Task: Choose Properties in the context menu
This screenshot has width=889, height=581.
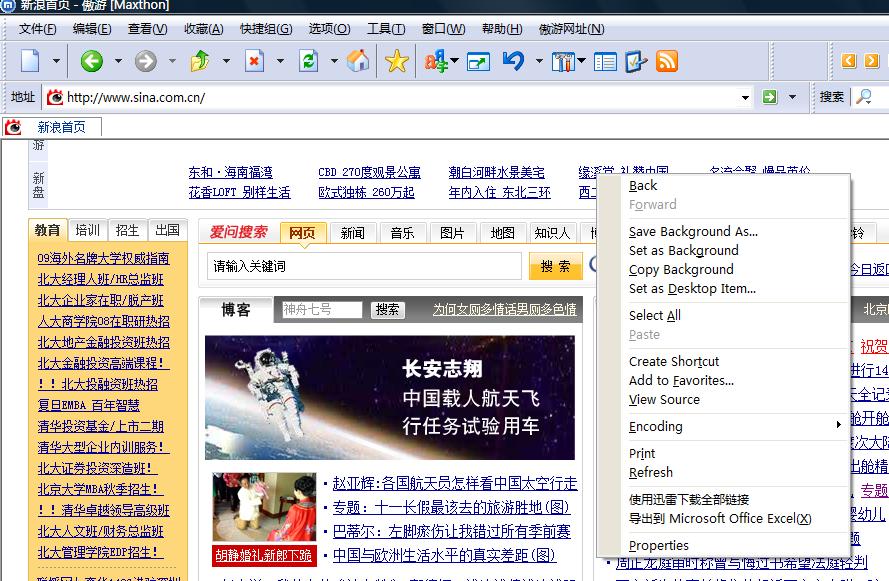Action: pyautogui.click(x=658, y=545)
